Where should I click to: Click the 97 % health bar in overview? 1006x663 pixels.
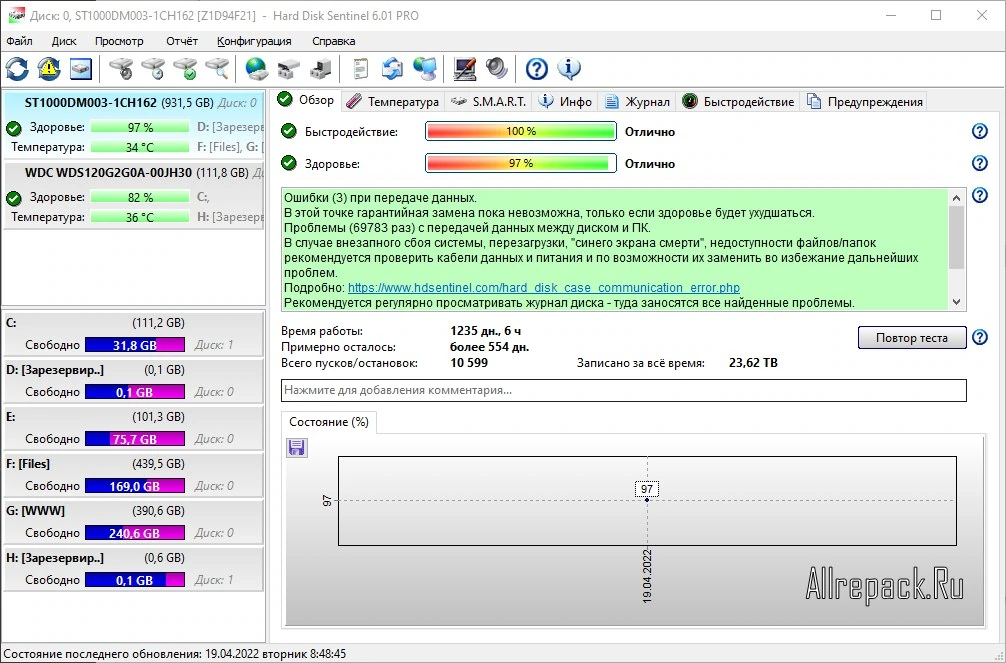[521, 163]
